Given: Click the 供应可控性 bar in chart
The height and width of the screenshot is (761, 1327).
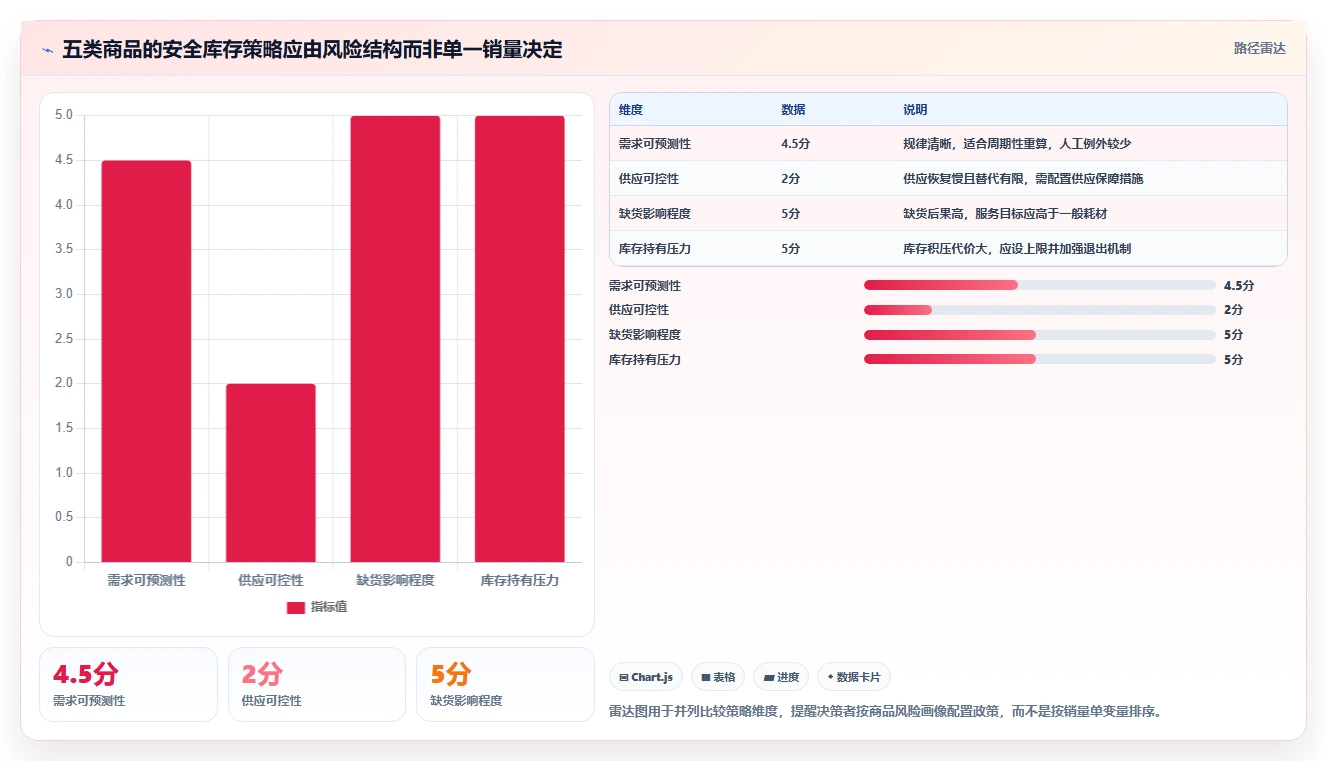Looking at the screenshot, I should pyautogui.click(x=271, y=473).
